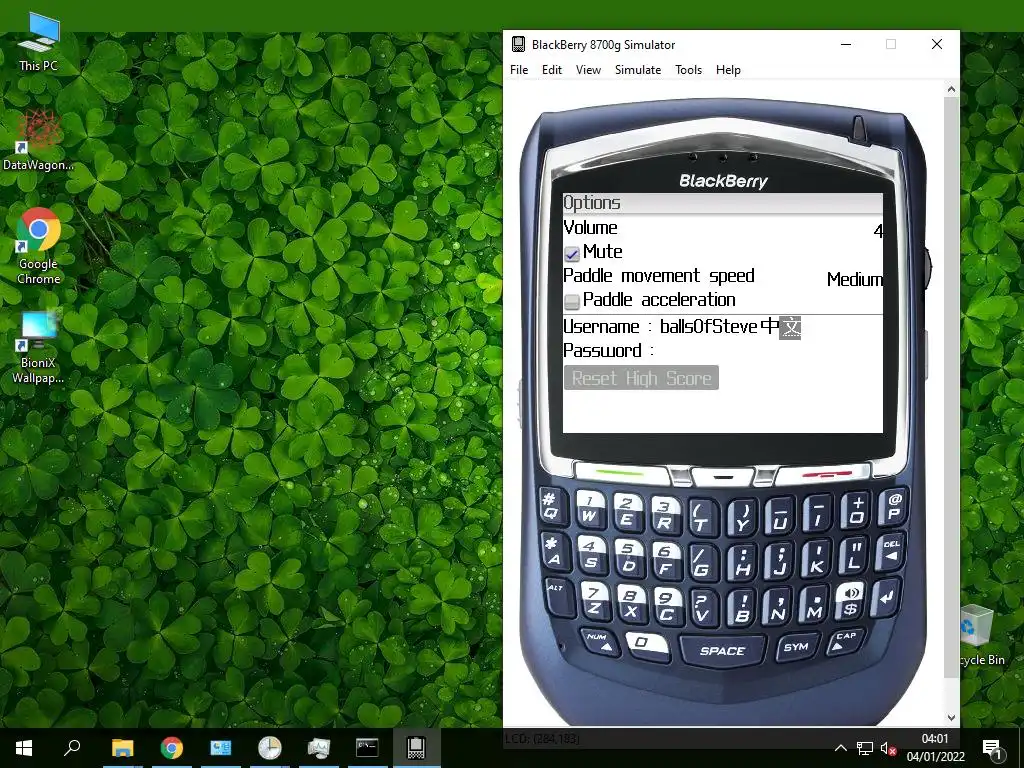
Task: Change the Paddle movement speed Medium value
Action: coord(854,280)
